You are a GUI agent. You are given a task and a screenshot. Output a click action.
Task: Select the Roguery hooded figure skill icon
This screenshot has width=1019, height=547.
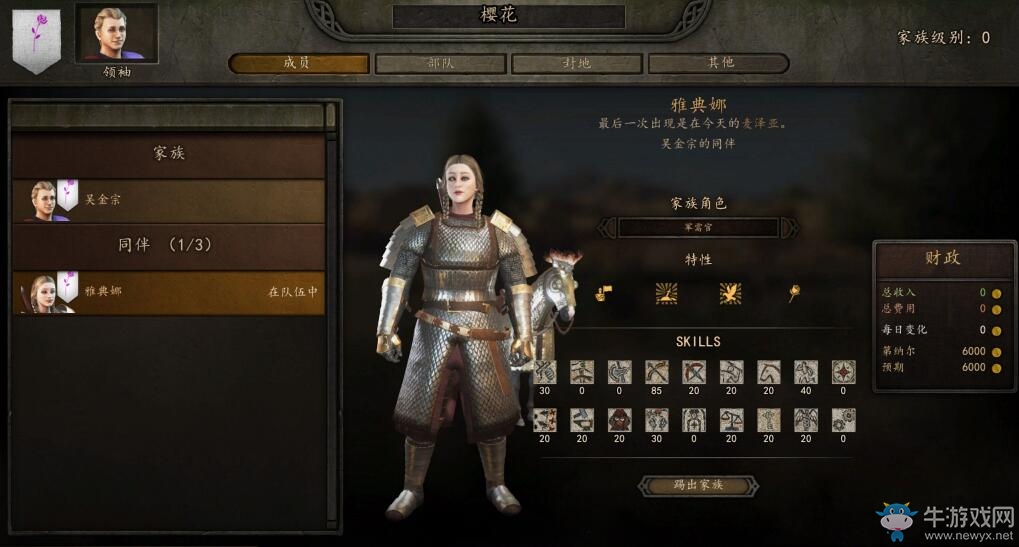[619, 420]
